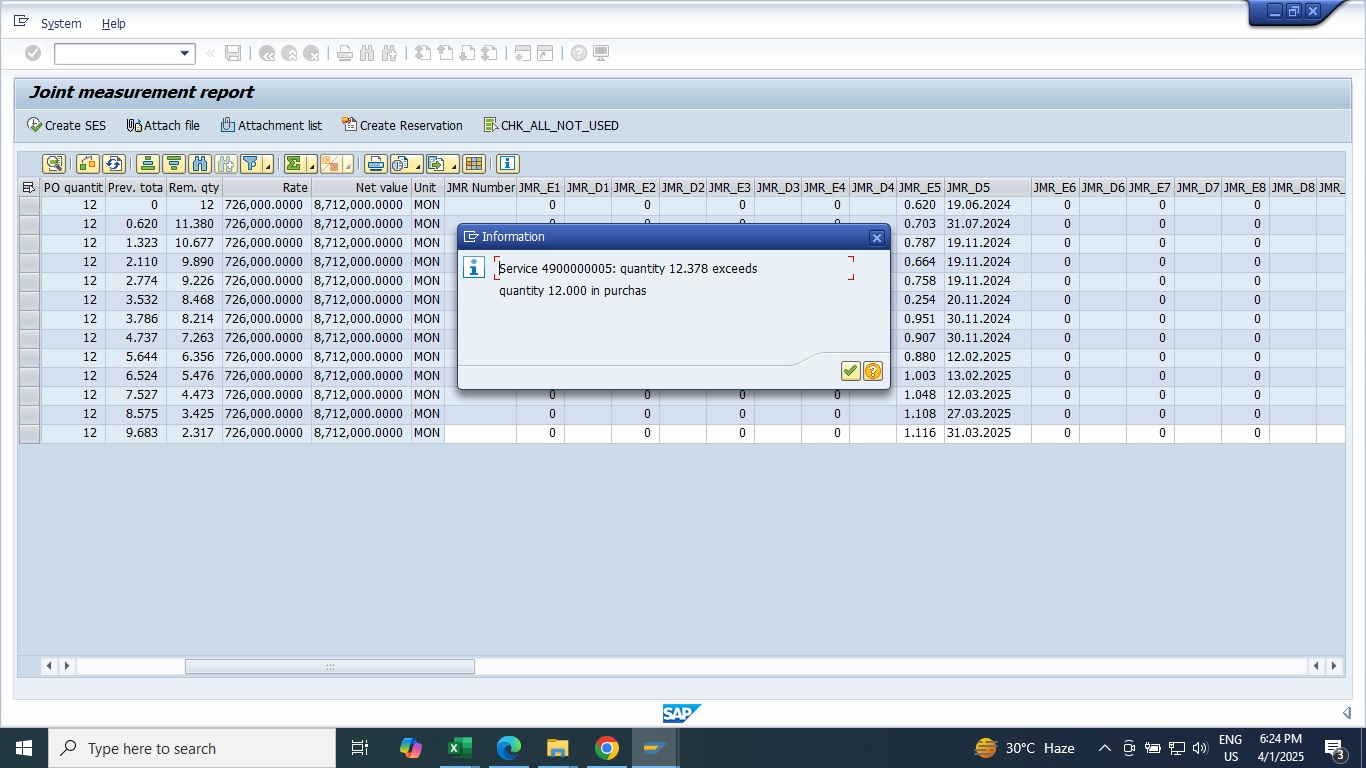Click the green checkmark in Information dialog
Image resolution: width=1366 pixels, height=768 pixels.
point(850,371)
